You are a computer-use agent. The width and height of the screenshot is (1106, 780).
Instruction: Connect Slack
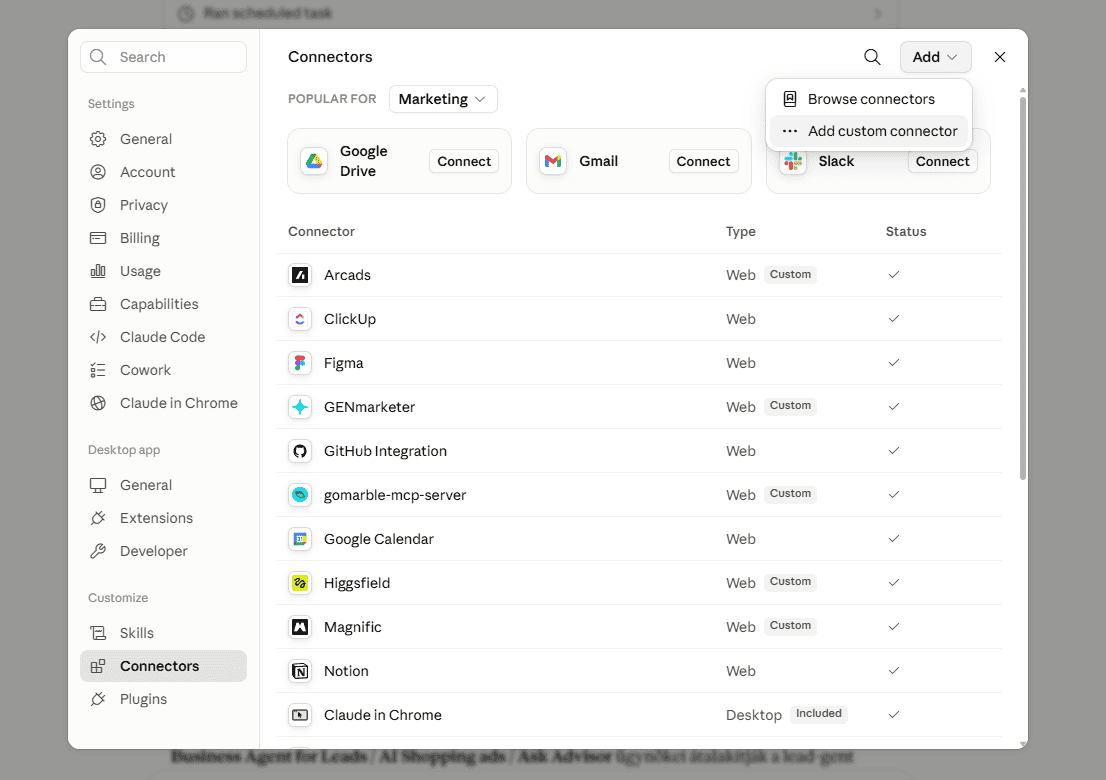pos(942,162)
